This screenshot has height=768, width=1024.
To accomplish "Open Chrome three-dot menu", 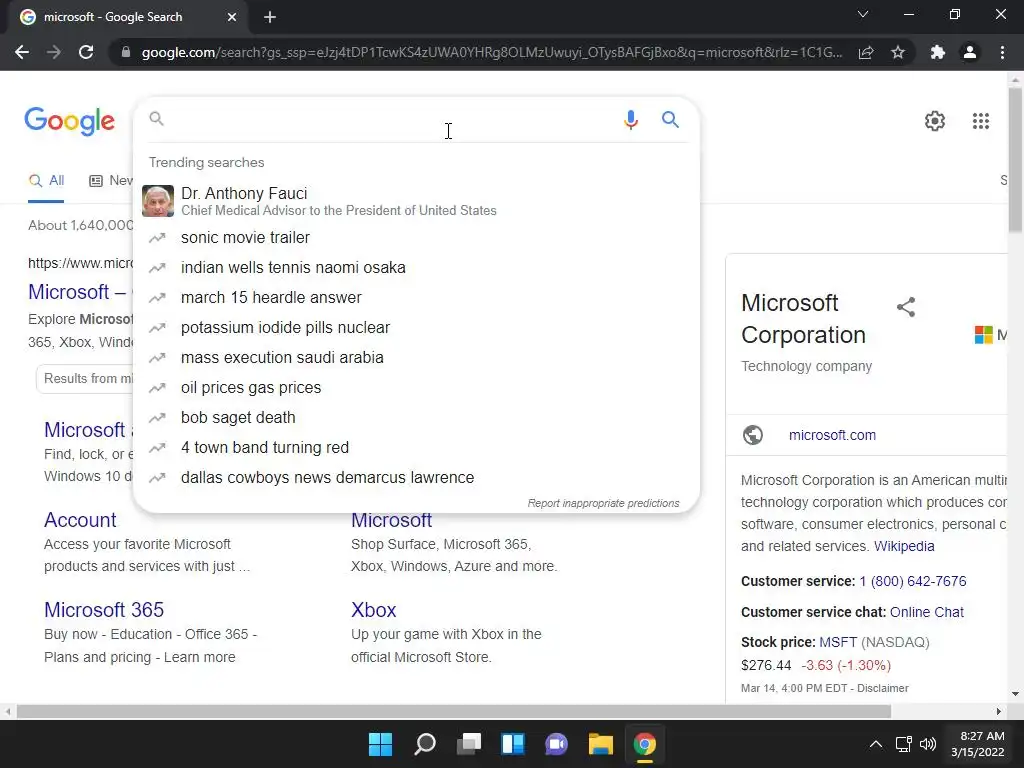I will click(x=1002, y=52).
